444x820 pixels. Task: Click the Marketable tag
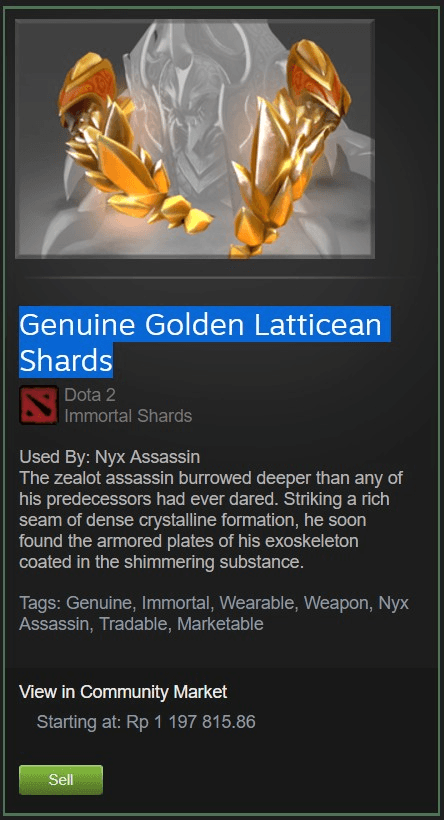pos(220,624)
